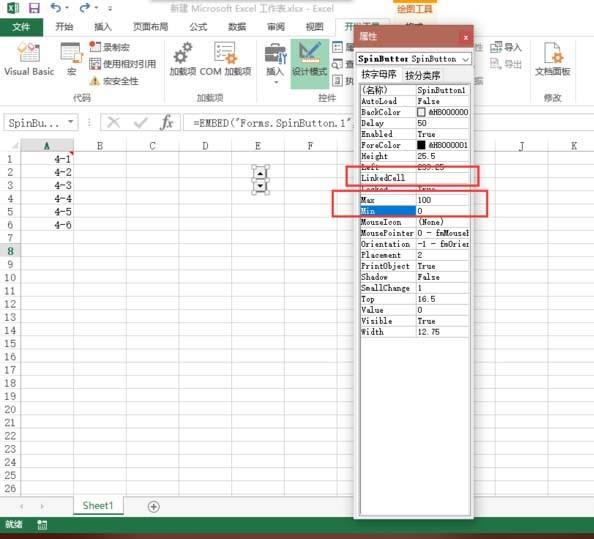The image size is (594, 539).
Task: Click the Import (导入) button
Action: [x=506, y=47]
